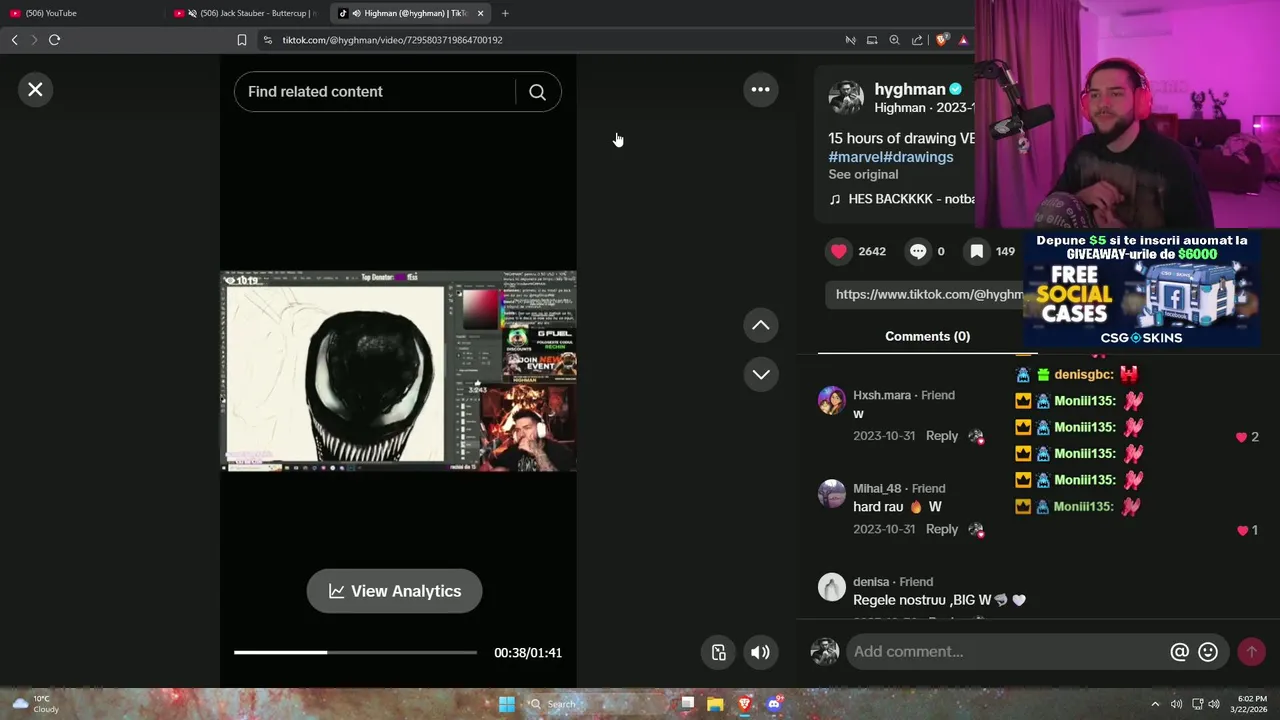Image resolution: width=1280 pixels, height=720 pixels.
Task: Click the tiktok.com address bar URL
Action: pos(392,40)
